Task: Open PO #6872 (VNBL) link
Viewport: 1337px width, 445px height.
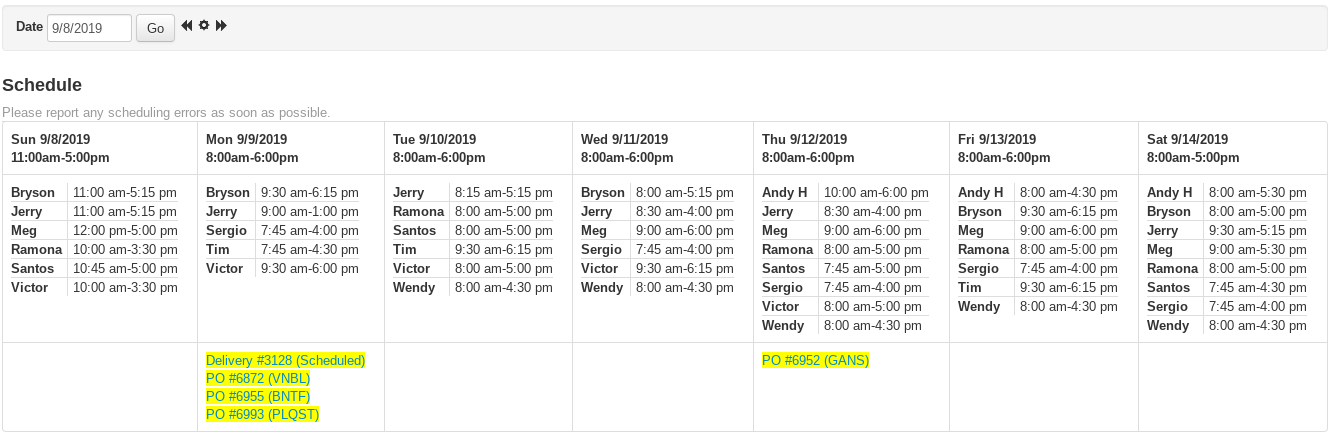Action: tap(258, 378)
